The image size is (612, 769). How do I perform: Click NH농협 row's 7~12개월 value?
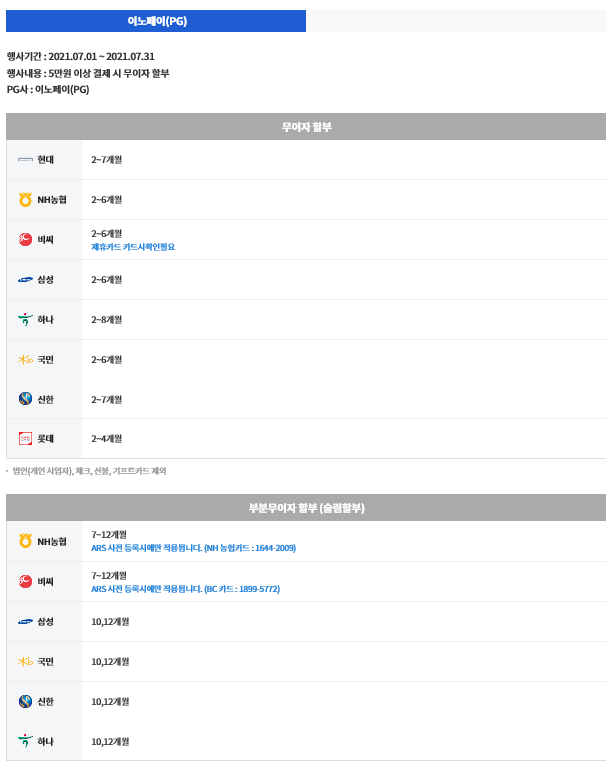[109, 535]
